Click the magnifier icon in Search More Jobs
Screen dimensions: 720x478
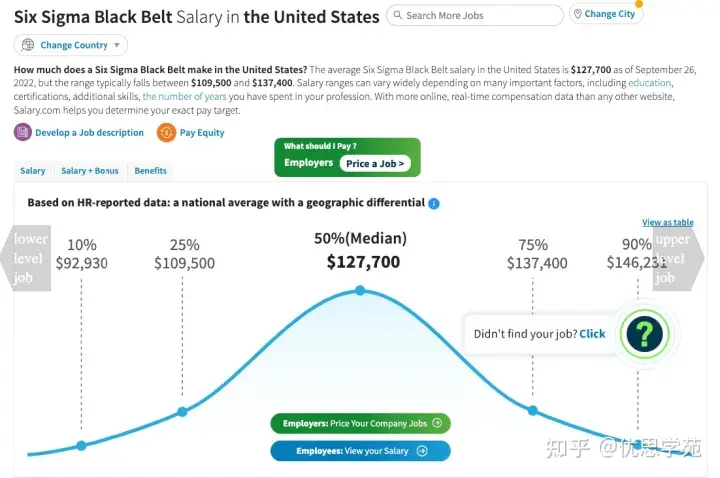(398, 15)
